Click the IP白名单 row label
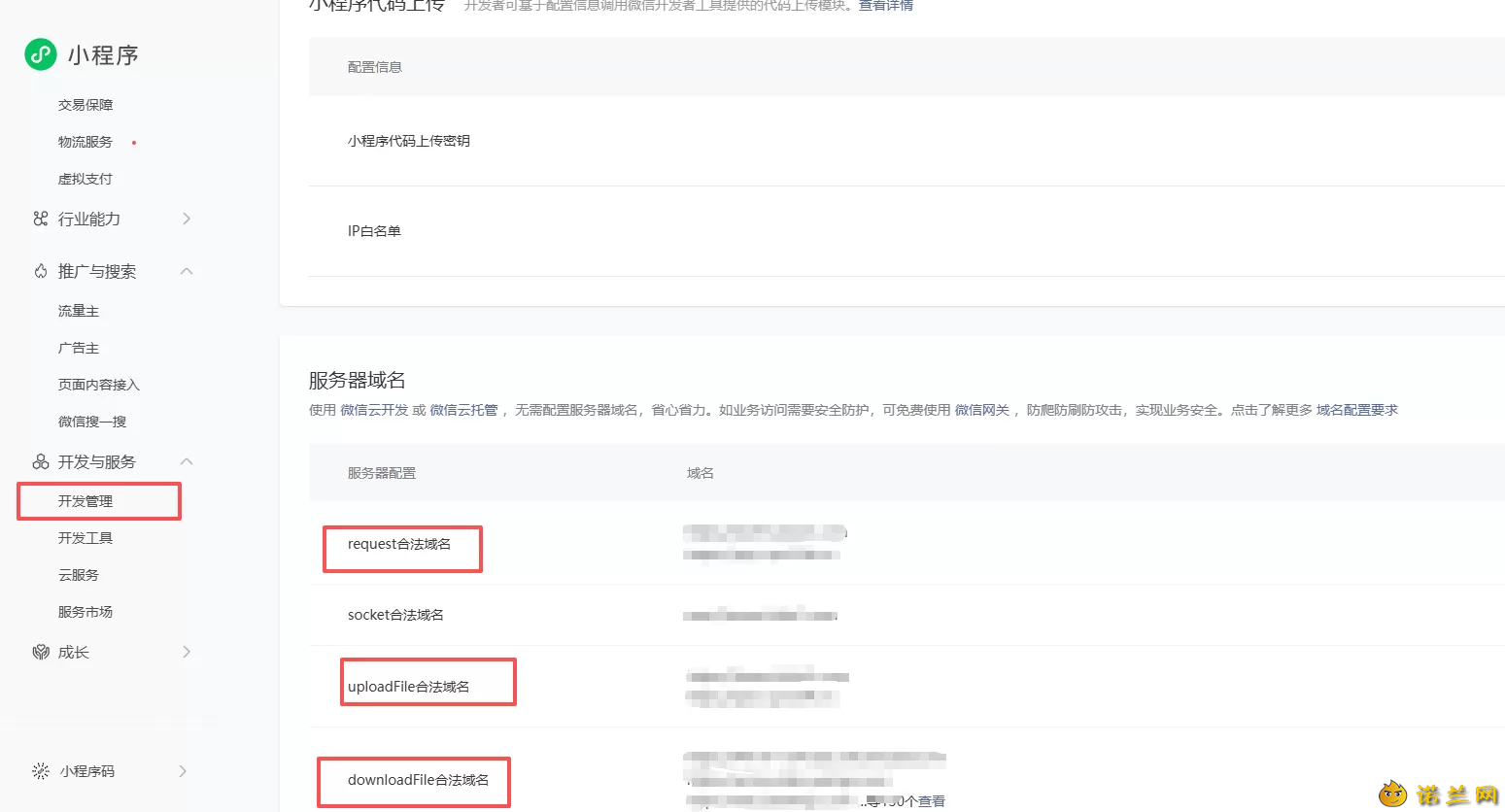 374,231
